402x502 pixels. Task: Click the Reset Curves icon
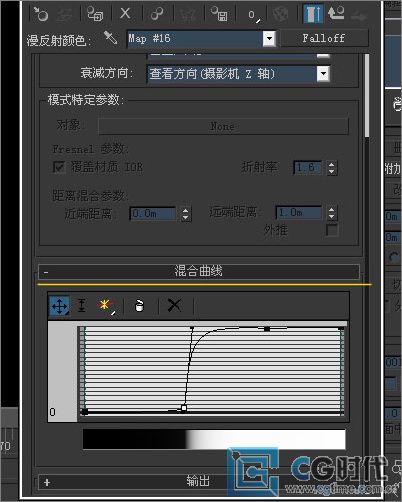(139, 306)
